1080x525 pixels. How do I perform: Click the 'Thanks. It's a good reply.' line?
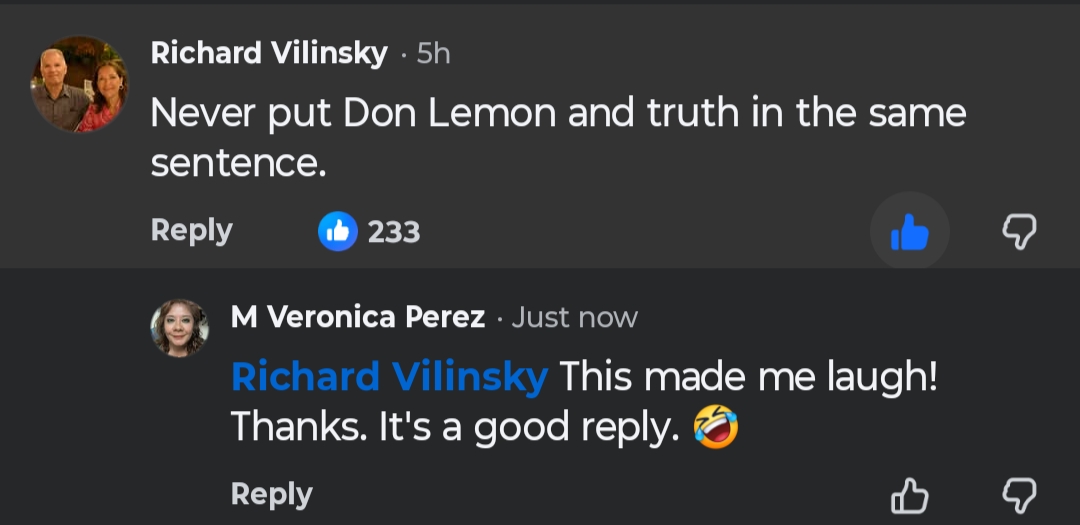[x=457, y=428]
